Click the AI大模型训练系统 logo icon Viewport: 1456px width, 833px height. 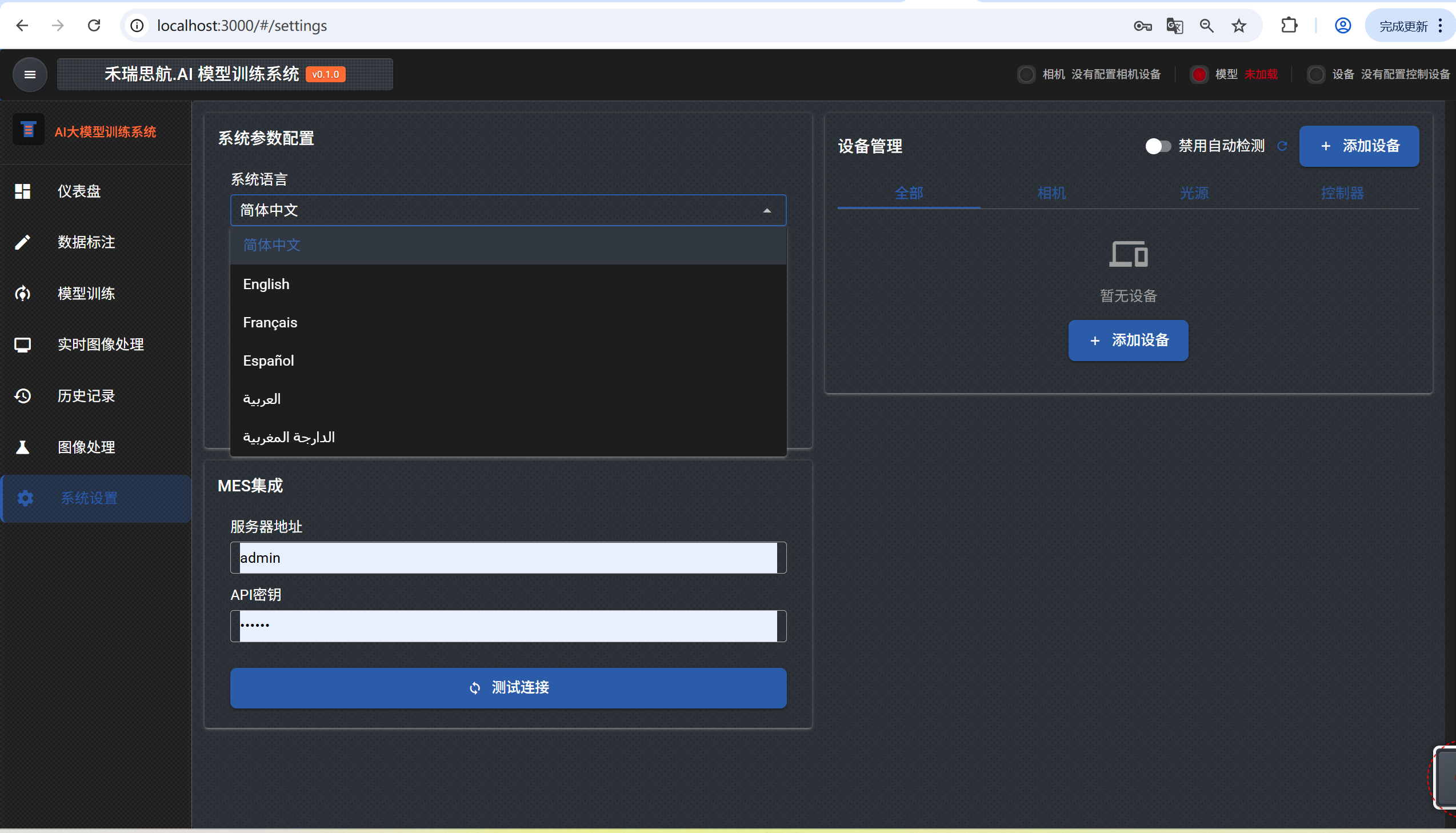(x=28, y=129)
